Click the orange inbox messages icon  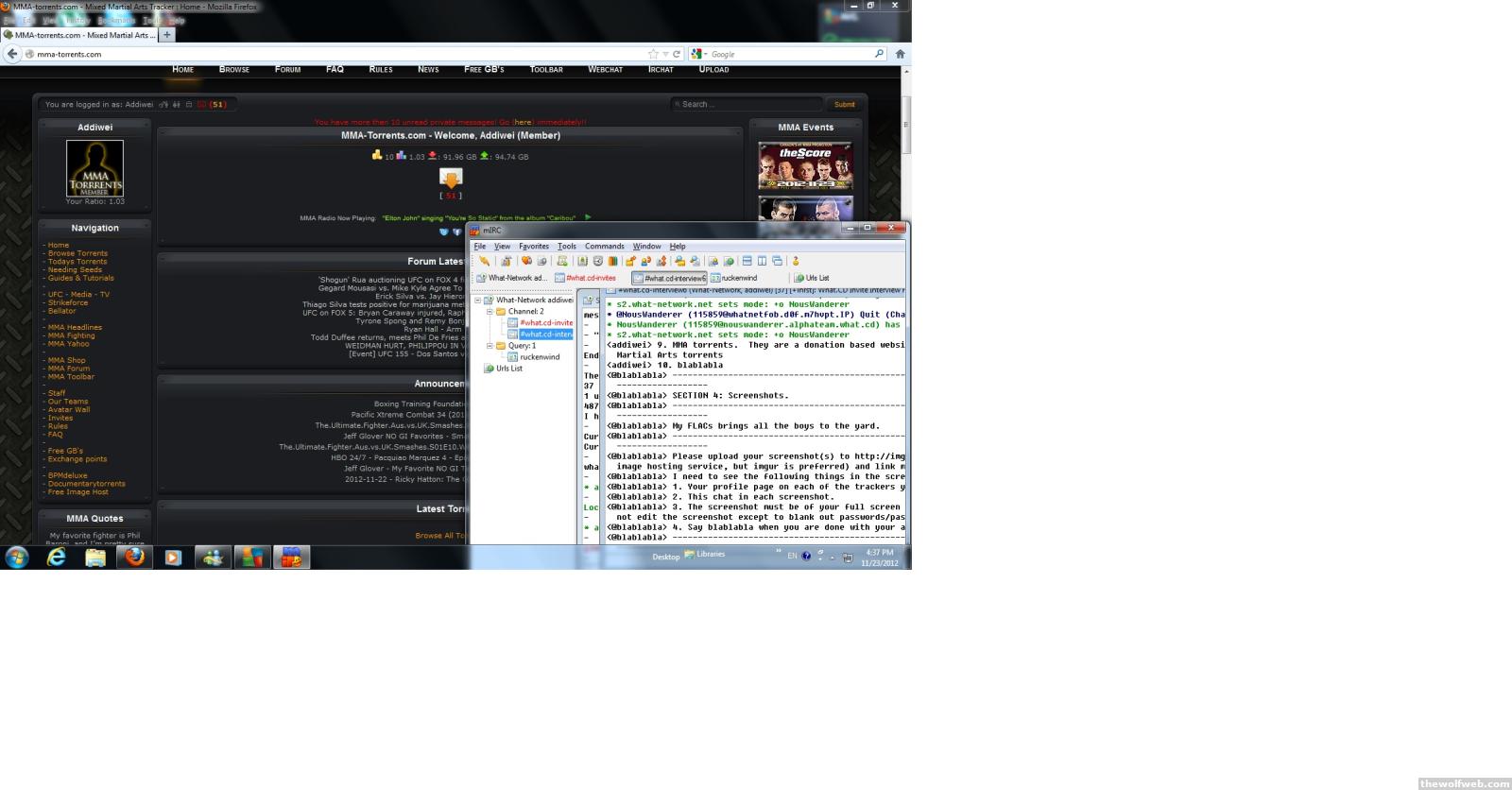tap(451, 179)
